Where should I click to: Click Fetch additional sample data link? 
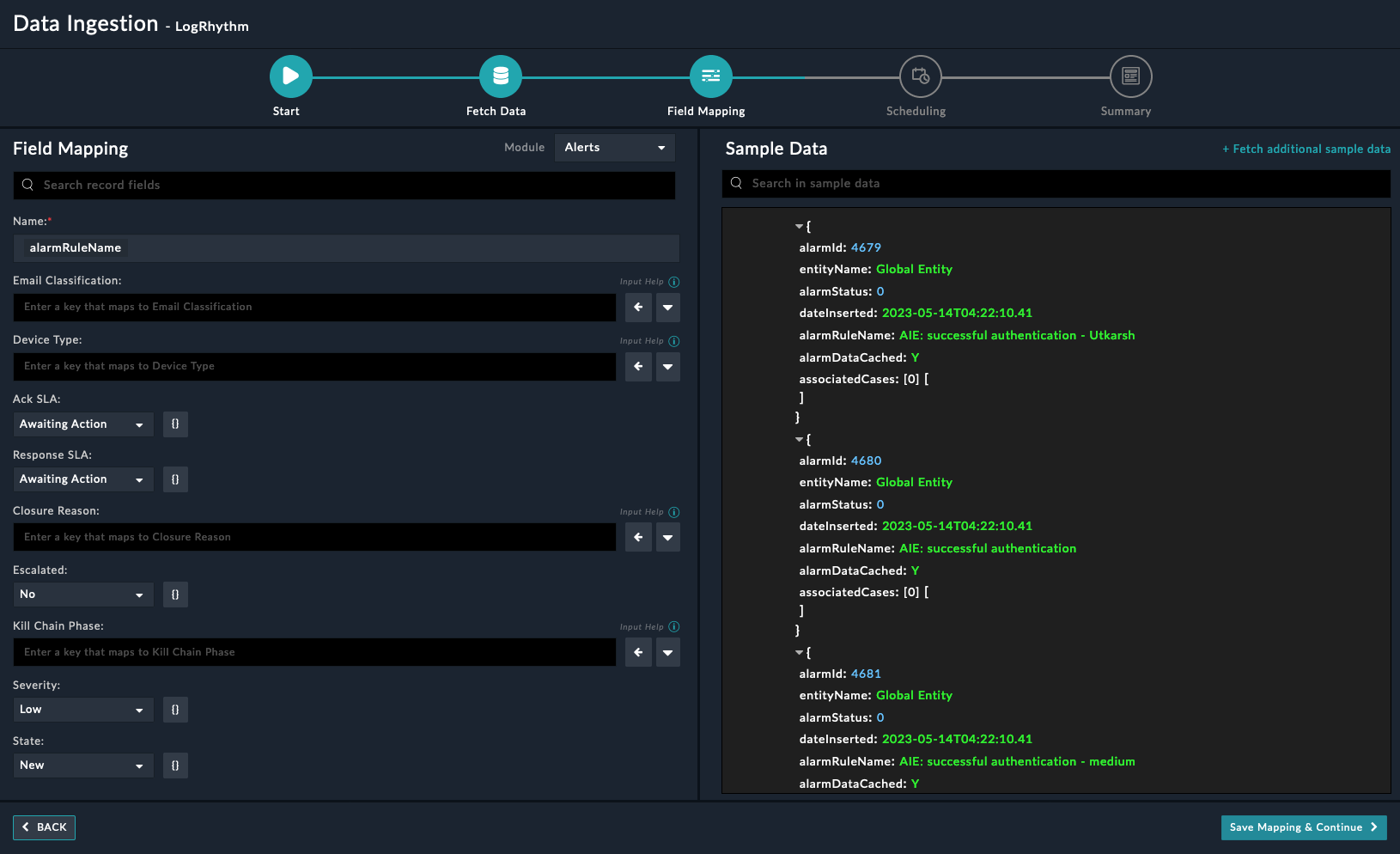pyautogui.click(x=1306, y=149)
